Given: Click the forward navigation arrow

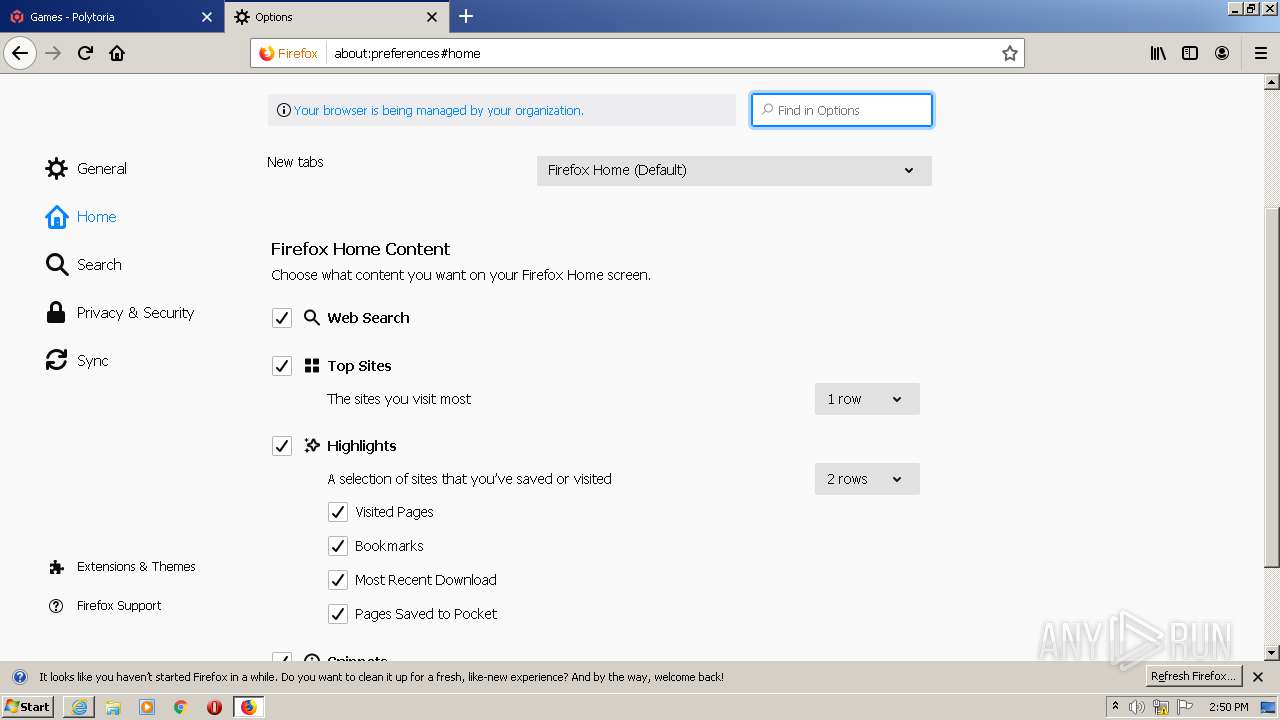Looking at the screenshot, I should 53,53.
